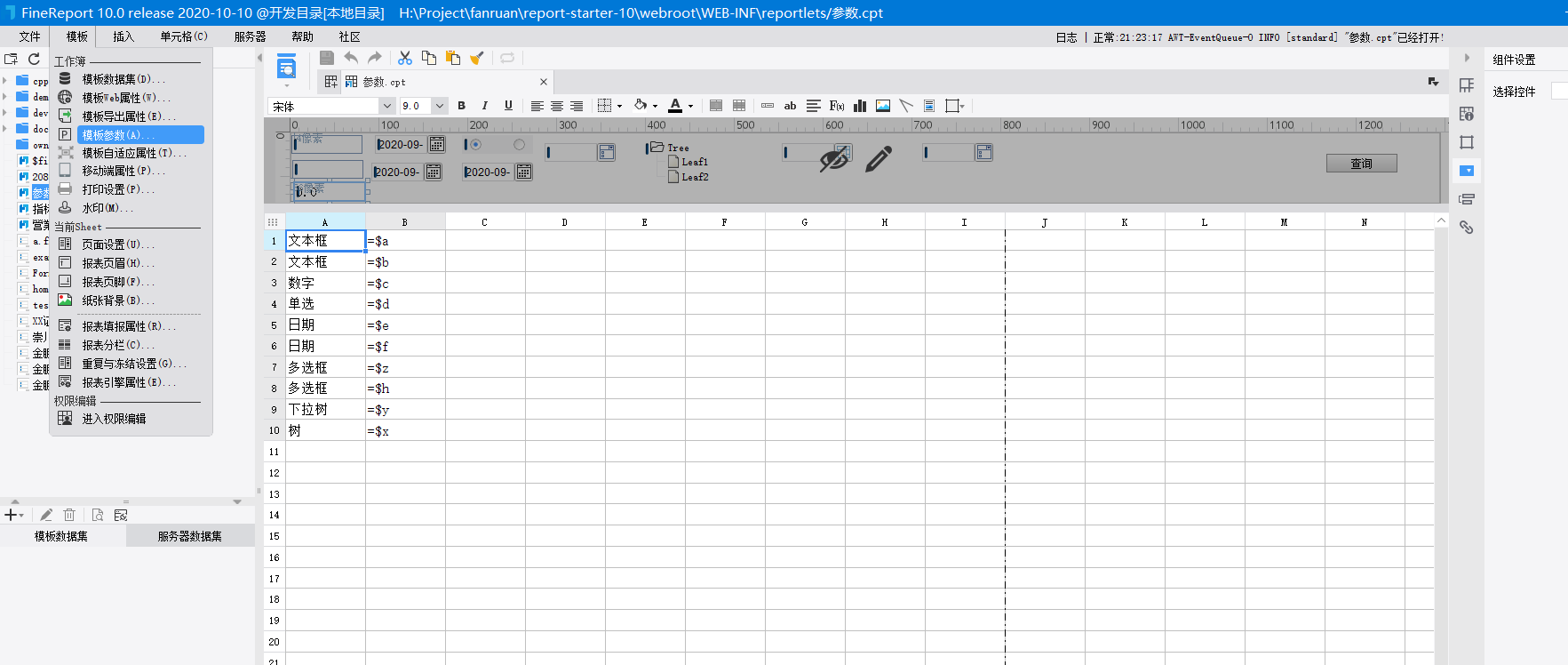Select the radio button in the parameter pane
Image resolution: width=1568 pixels, height=665 pixels.
(475, 145)
